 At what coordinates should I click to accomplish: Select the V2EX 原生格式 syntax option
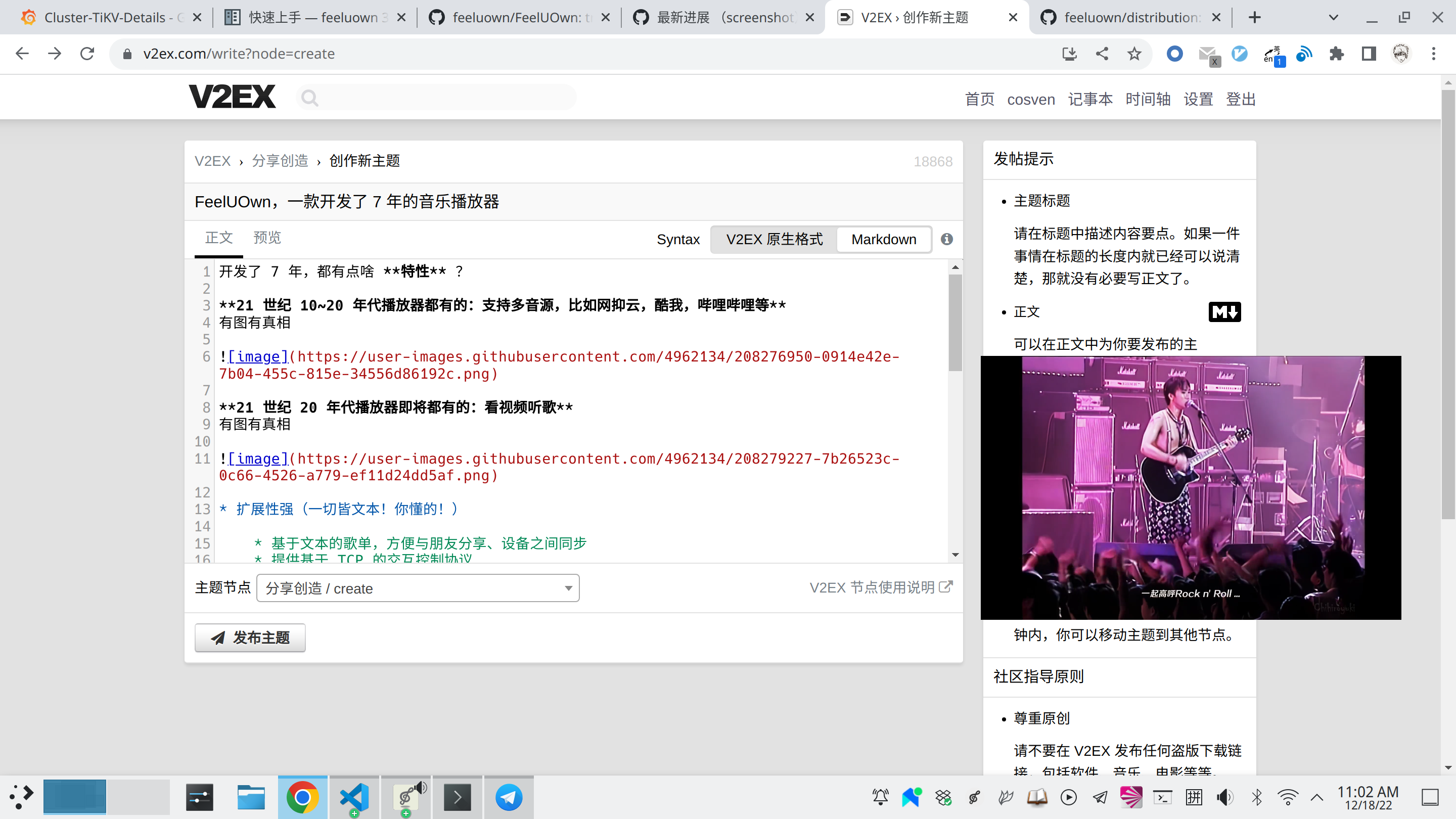(774, 239)
